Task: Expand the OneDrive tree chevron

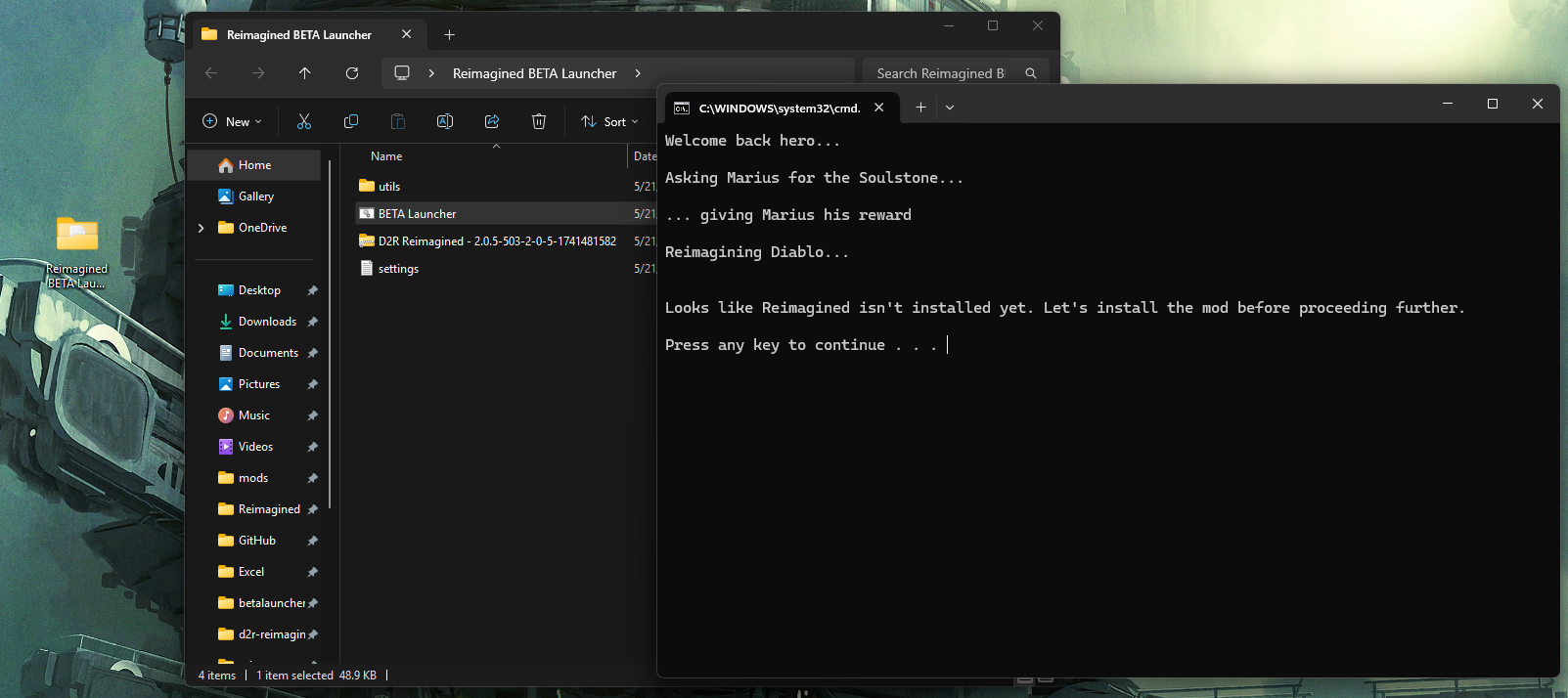Action: [202, 228]
